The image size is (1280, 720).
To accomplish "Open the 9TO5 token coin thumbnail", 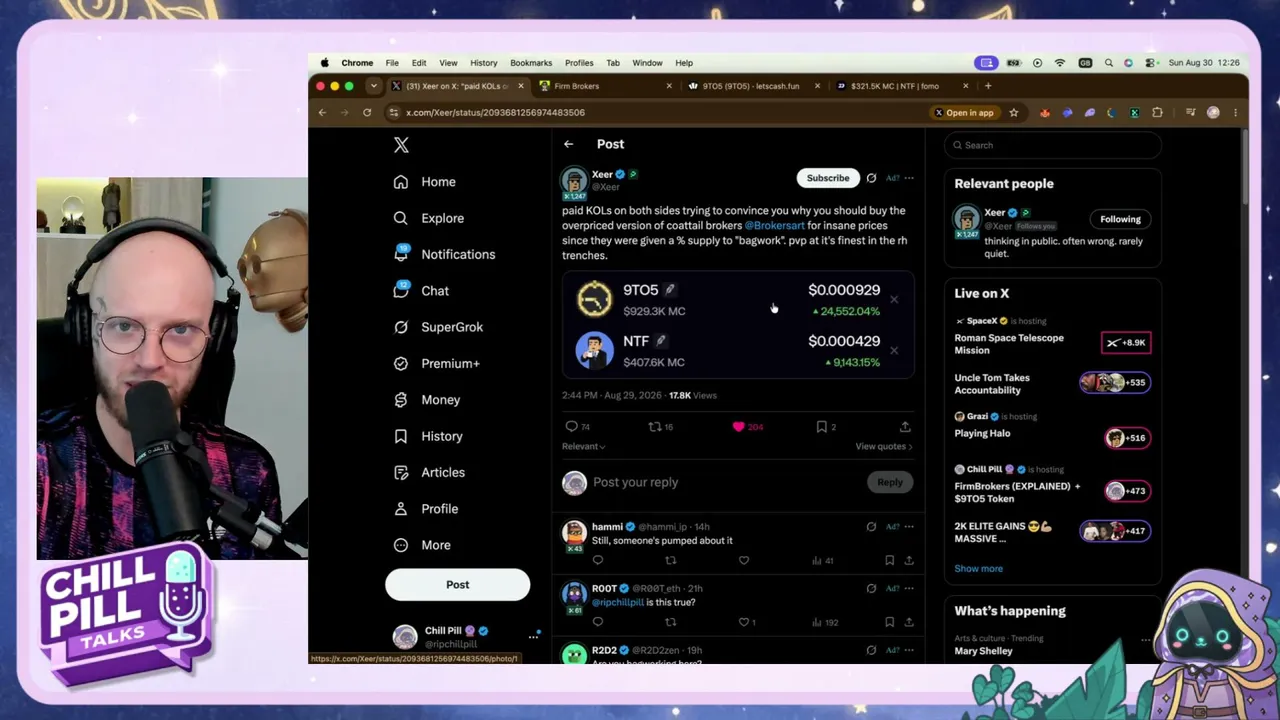I will [x=595, y=299].
